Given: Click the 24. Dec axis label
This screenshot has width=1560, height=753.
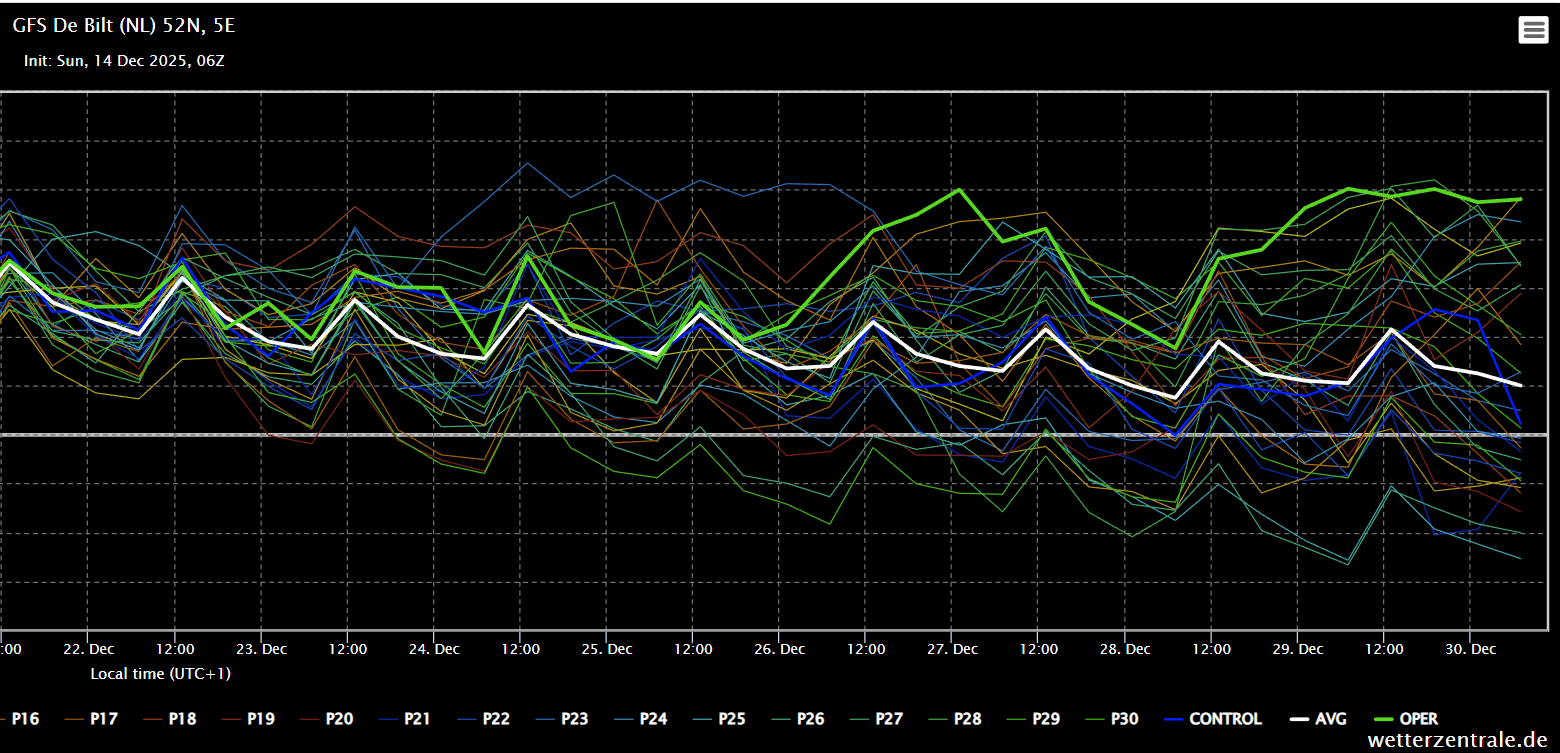Looking at the screenshot, I should pos(434,649).
